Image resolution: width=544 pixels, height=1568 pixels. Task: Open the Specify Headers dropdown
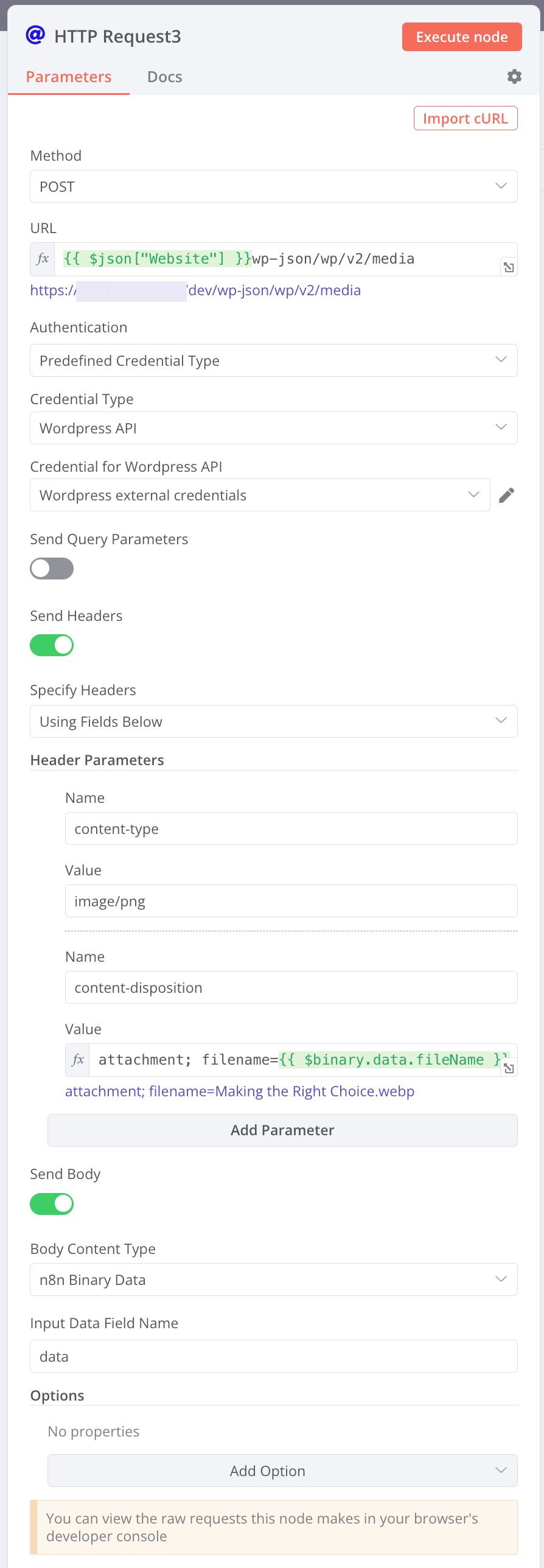coord(273,721)
